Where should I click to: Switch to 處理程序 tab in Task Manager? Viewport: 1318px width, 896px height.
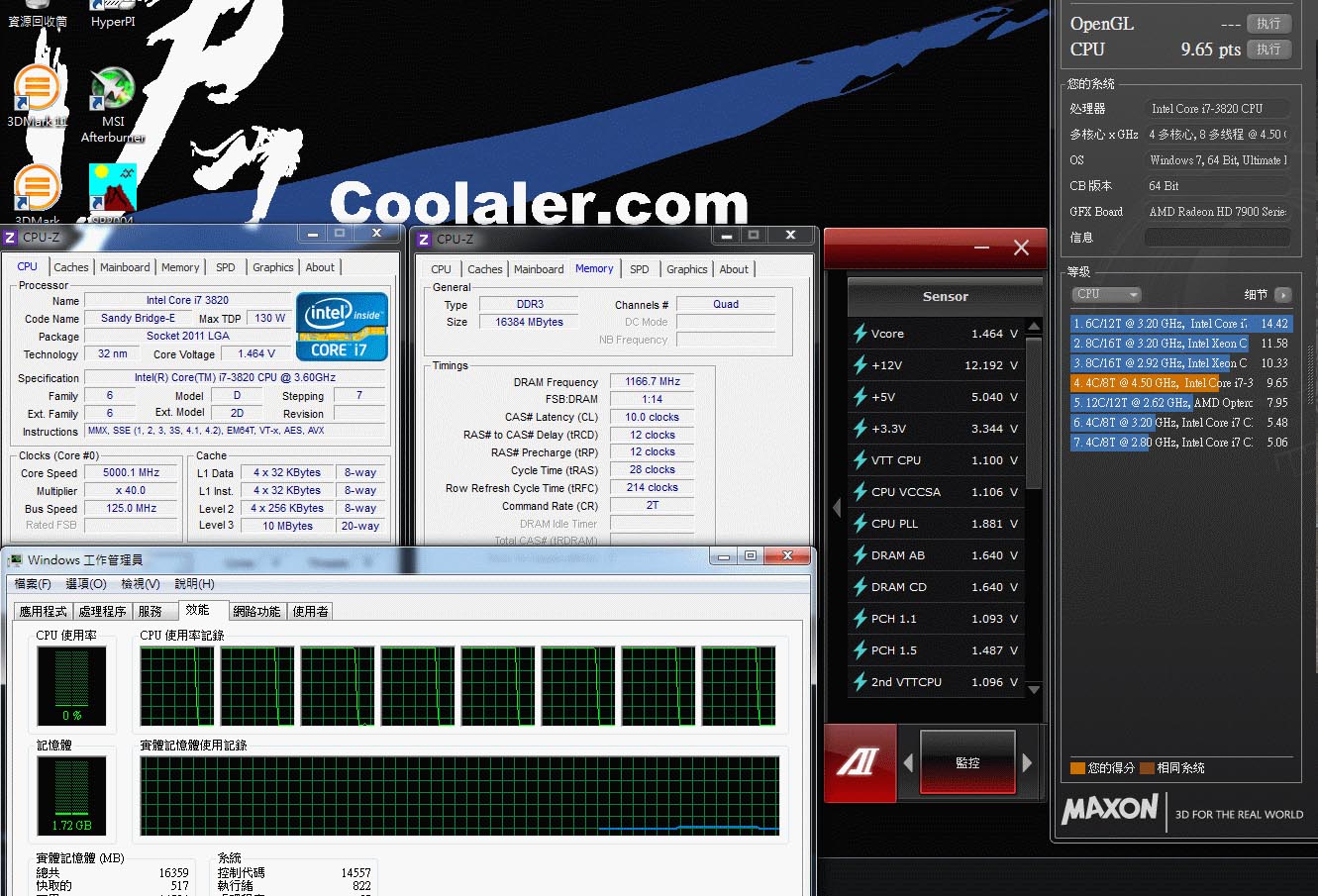103,612
